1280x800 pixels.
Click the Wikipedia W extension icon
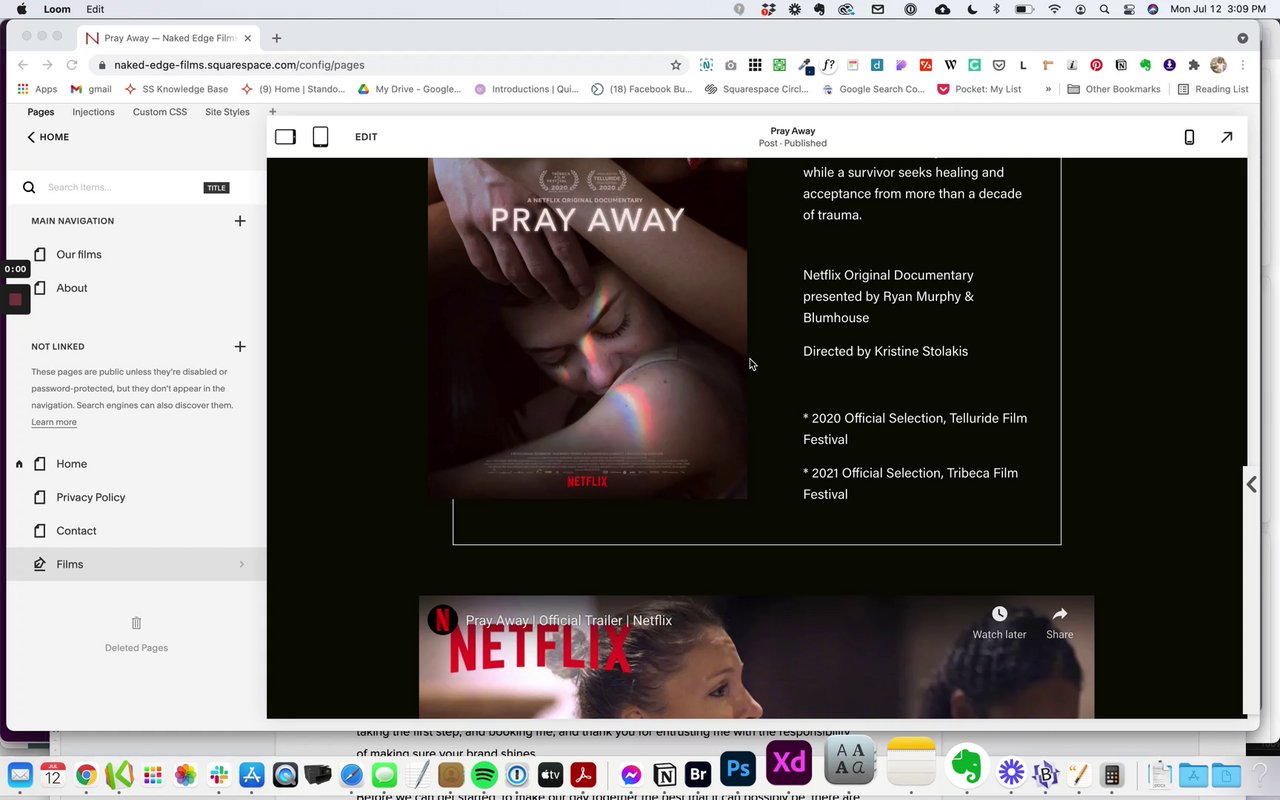coord(950,65)
